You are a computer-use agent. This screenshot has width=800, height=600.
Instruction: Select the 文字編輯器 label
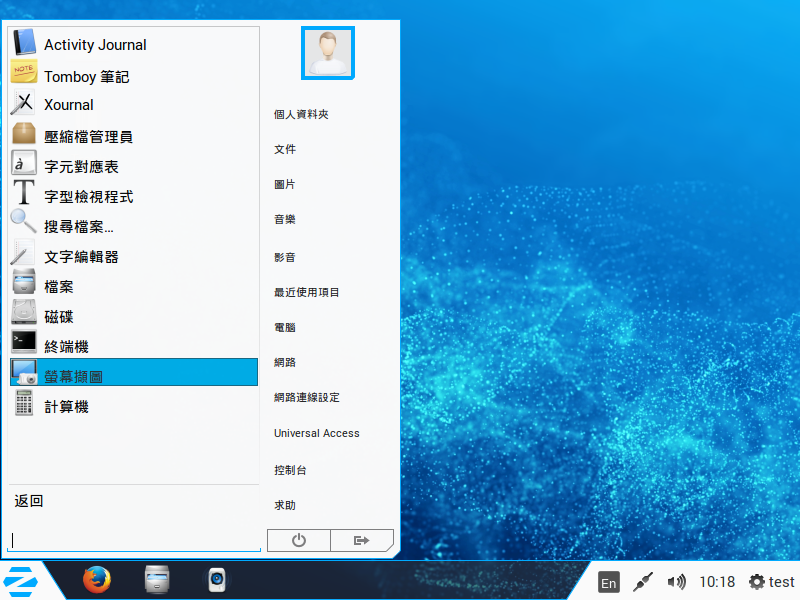tap(81, 257)
